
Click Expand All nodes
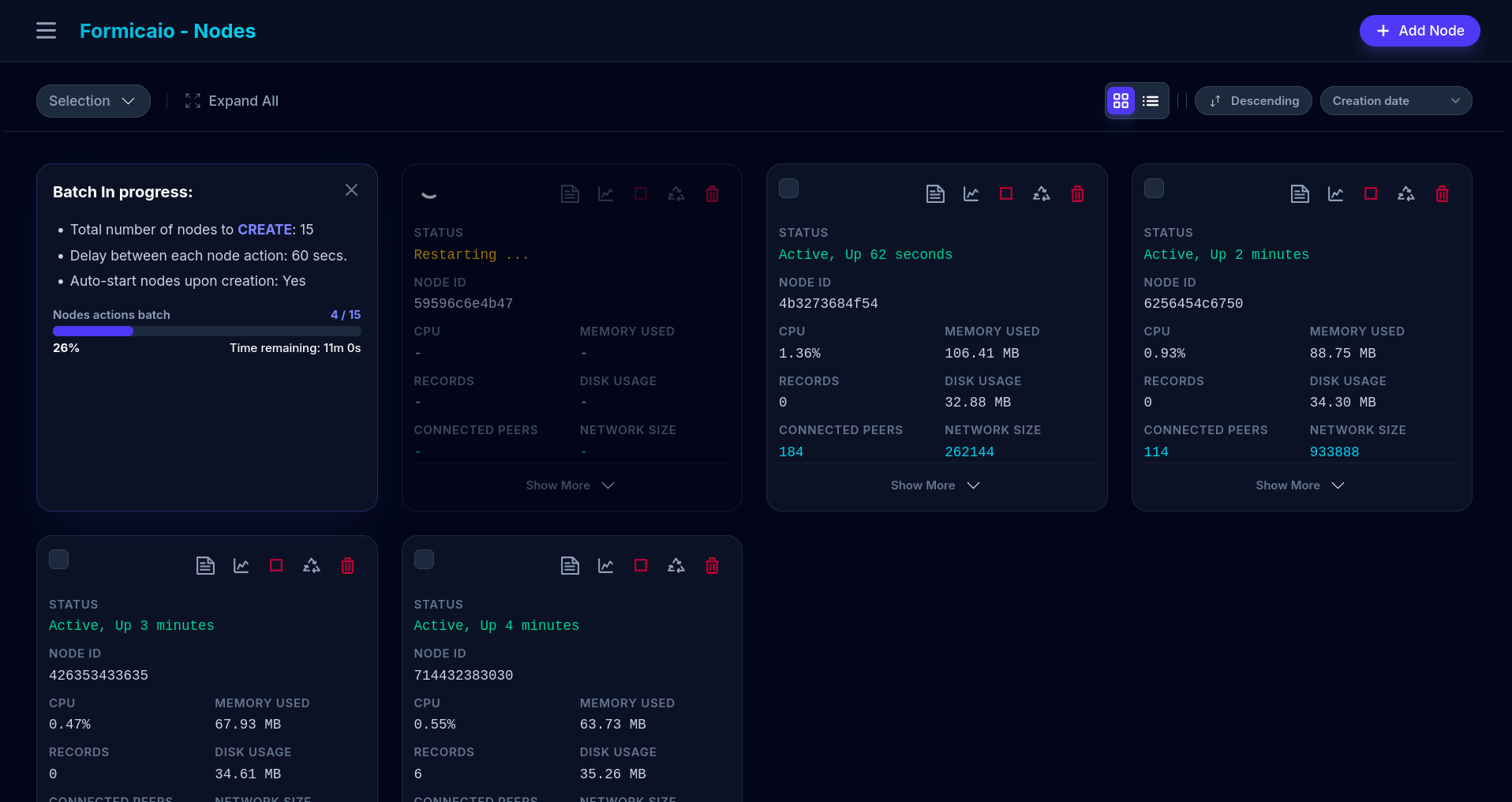pyautogui.click(x=232, y=101)
